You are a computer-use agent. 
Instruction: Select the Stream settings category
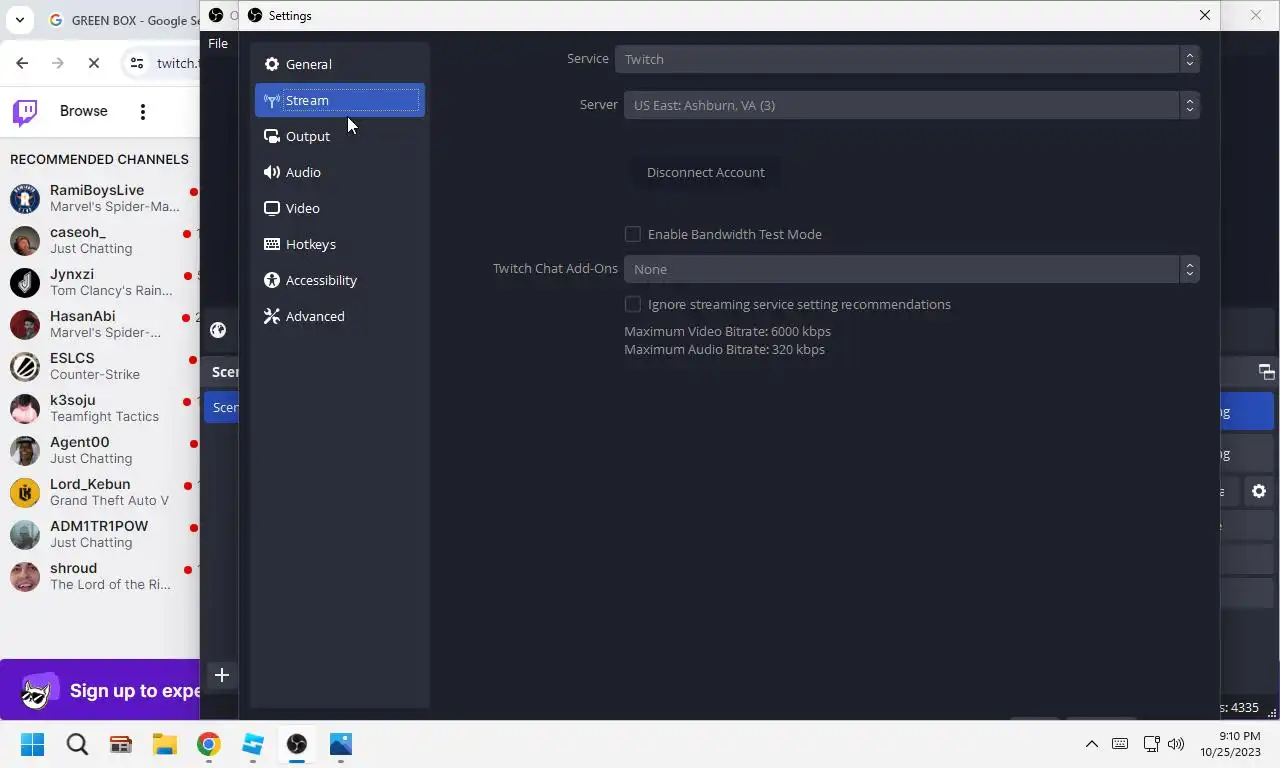[340, 100]
